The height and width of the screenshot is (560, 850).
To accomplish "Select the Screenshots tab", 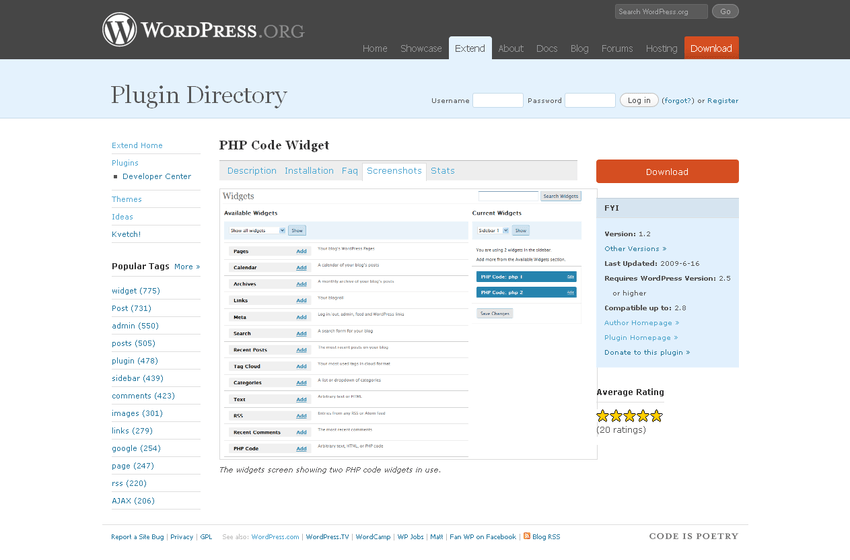I will 394,171.
